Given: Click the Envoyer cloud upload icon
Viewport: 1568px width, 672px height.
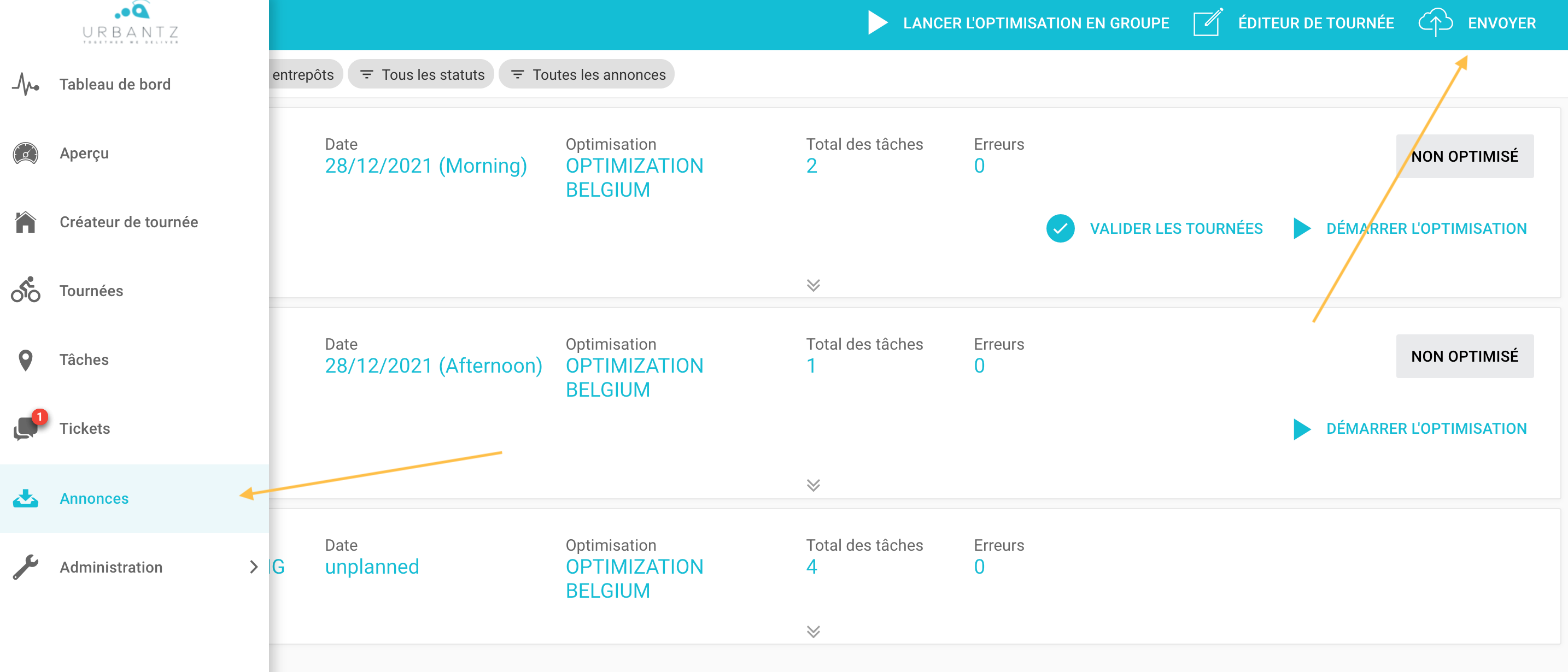Looking at the screenshot, I should pyautogui.click(x=1435, y=23).
